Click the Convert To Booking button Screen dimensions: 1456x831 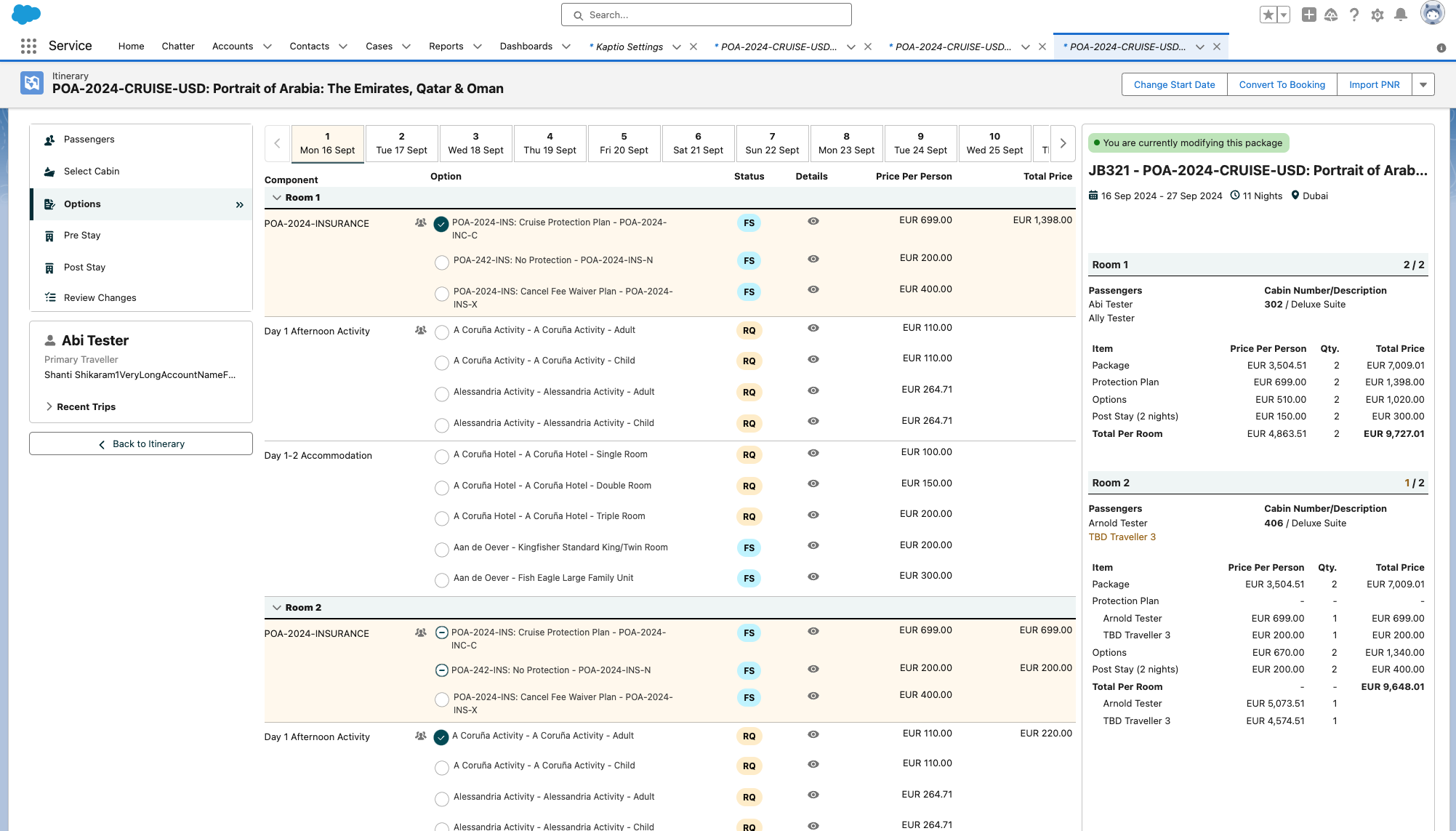pyautogui.click(x=1282, y=84)
